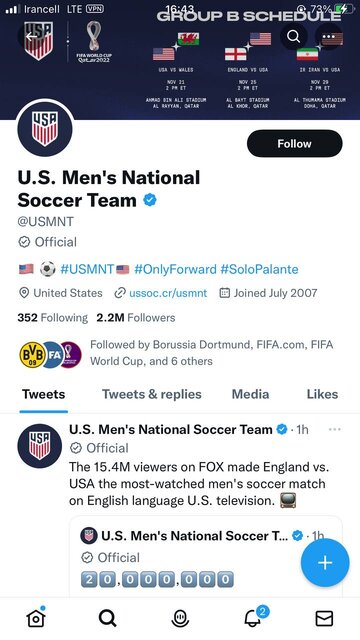Switch to the Media tab
The image size is (360, 640).
[x=250, y=394]
